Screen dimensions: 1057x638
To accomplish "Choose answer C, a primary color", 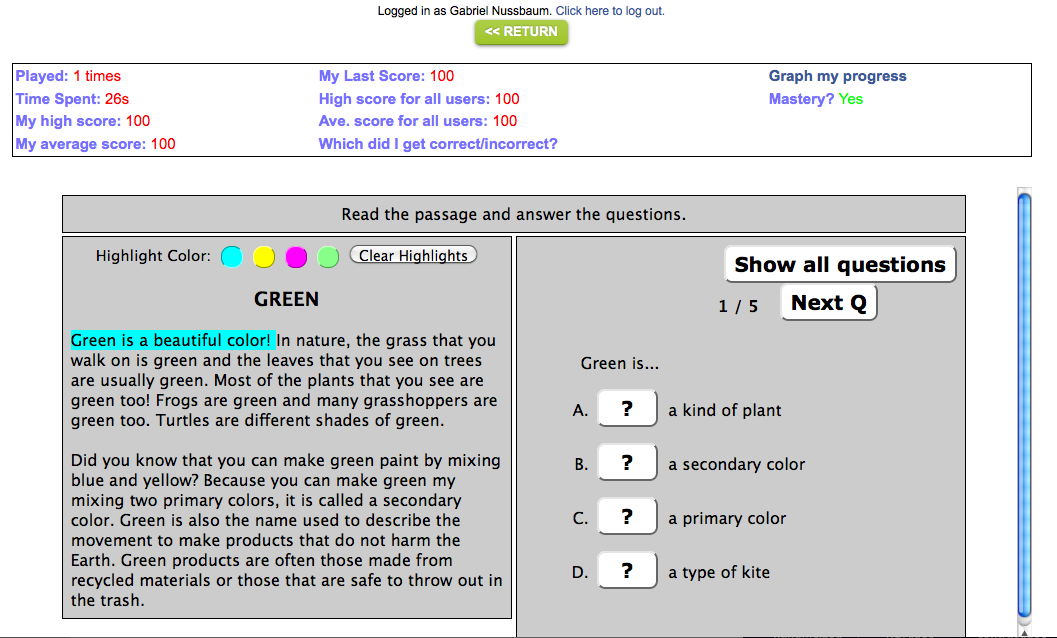I will (627, 517).
